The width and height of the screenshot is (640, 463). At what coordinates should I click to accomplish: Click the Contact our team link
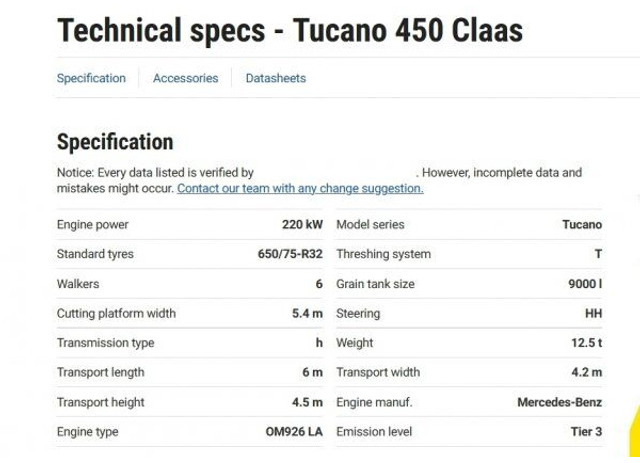pyautogui.click(x=300, y=188)
